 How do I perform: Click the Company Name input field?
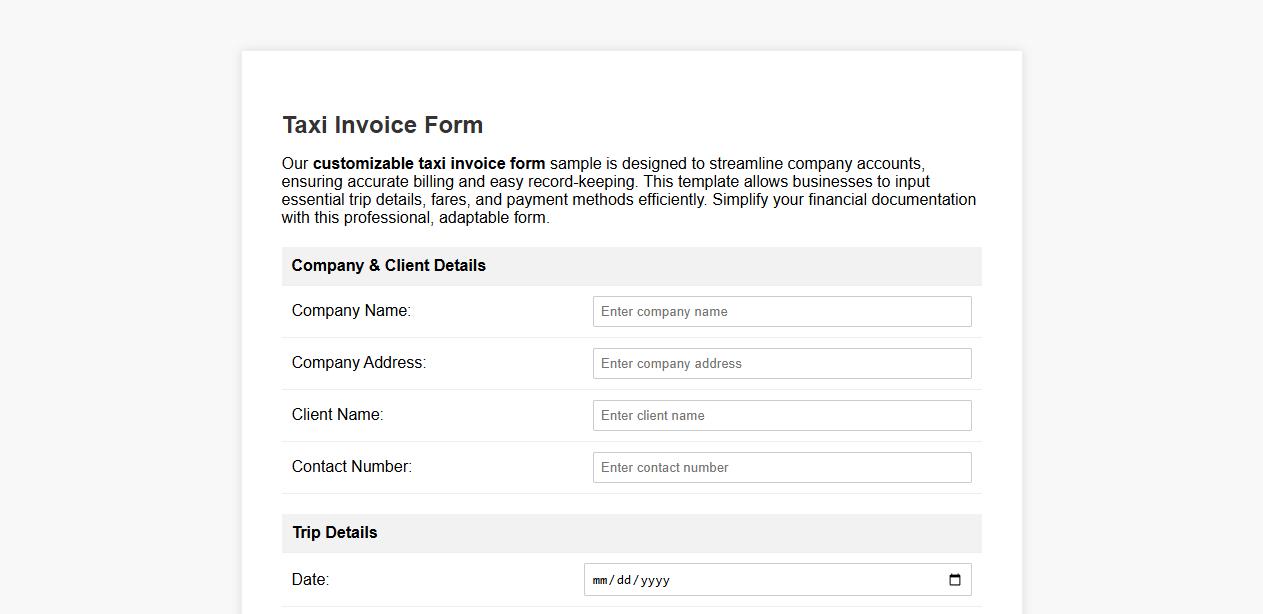click(x=782, y=311)
